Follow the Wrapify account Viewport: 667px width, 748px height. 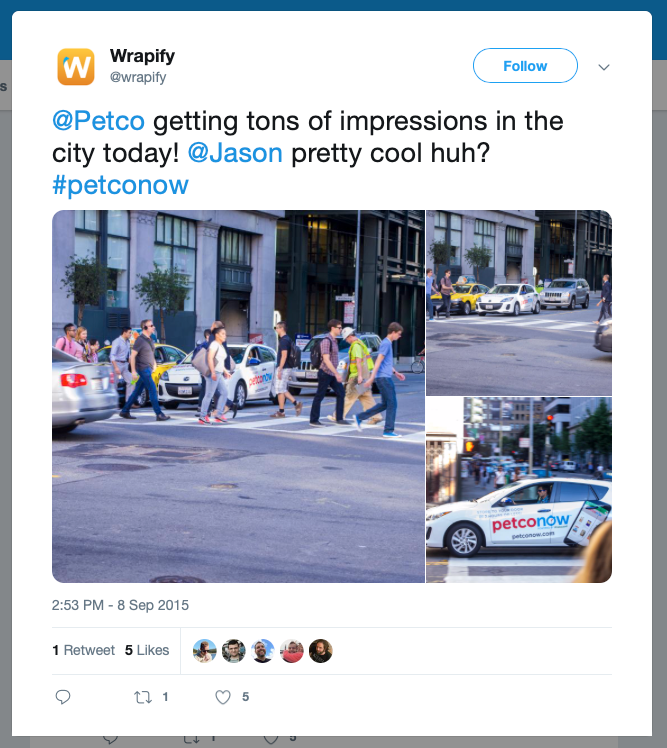click(x=525, y=66)
